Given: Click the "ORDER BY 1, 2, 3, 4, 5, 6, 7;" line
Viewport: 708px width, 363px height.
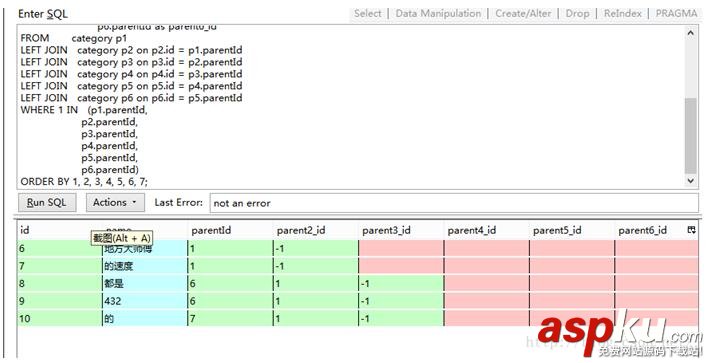Looking at the screenshot, I should click(x=84, y=182).
